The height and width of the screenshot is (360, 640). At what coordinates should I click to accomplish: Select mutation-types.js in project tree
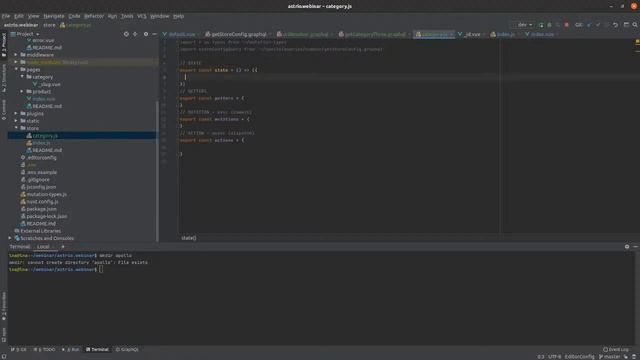click(44, 194)
